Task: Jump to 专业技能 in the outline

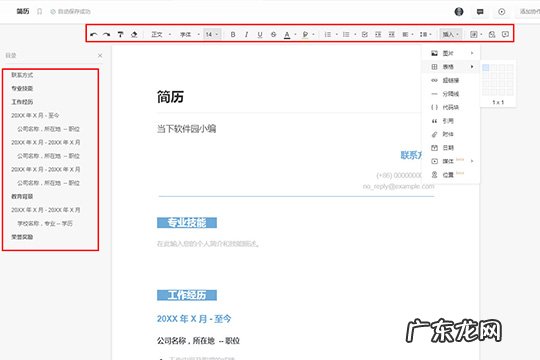Action: tap(22, 88)
